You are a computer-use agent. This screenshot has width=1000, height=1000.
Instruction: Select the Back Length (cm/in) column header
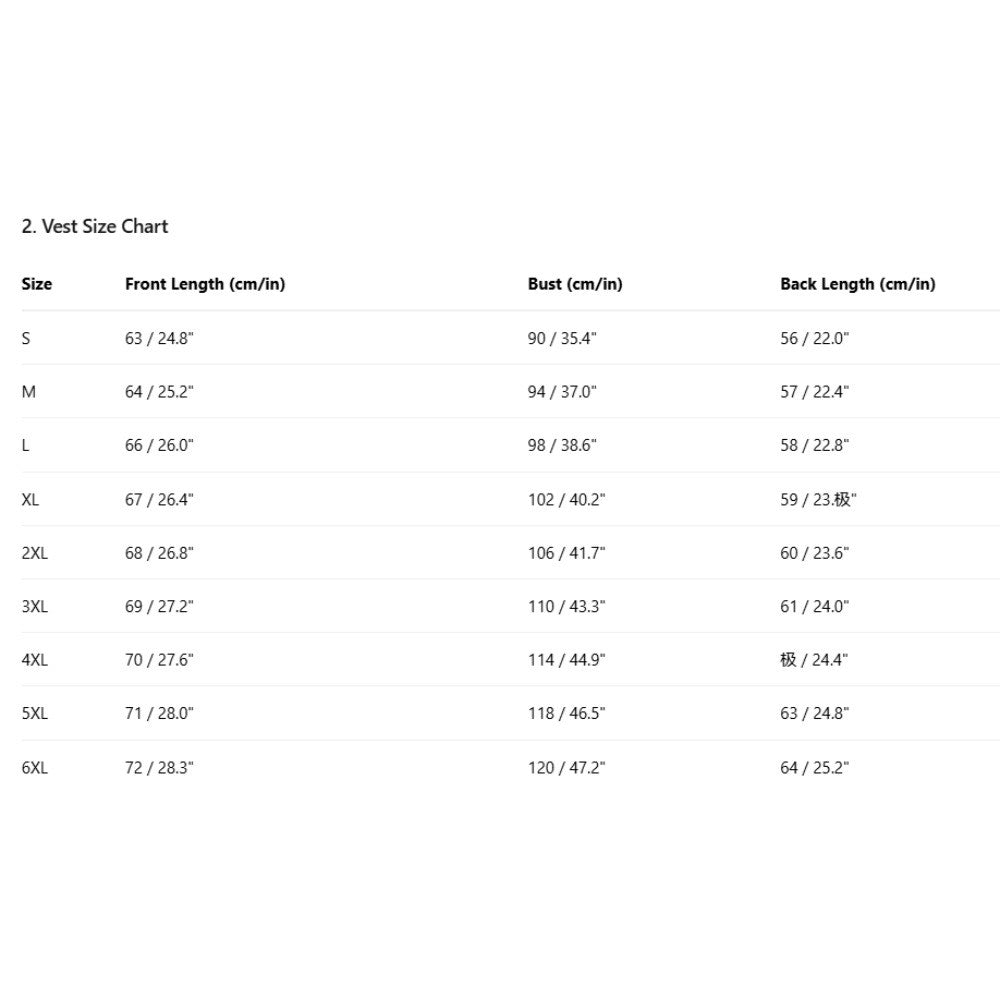click(x=858, y=284)
